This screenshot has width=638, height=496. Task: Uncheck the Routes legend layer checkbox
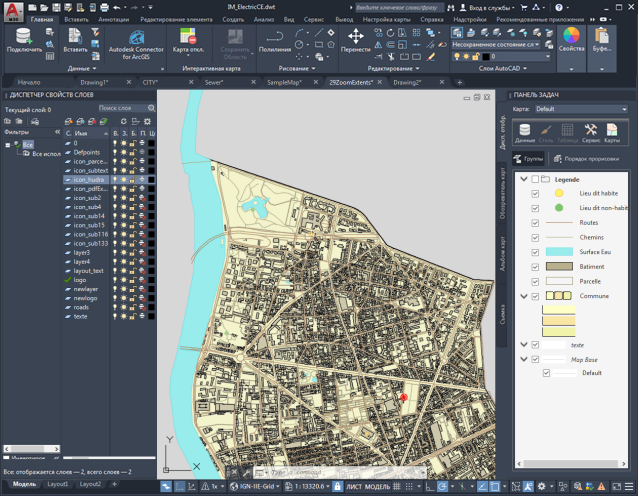pyautogui.click(x=536, y=223)
